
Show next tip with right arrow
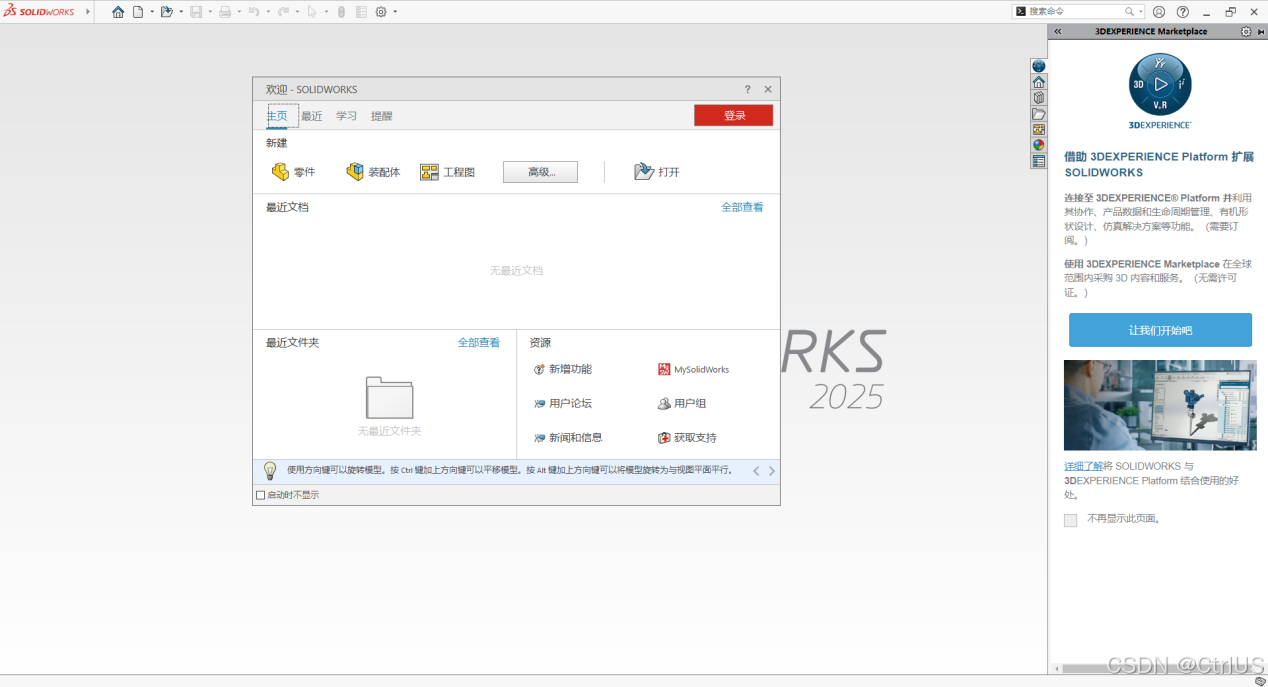click(771, 471)
